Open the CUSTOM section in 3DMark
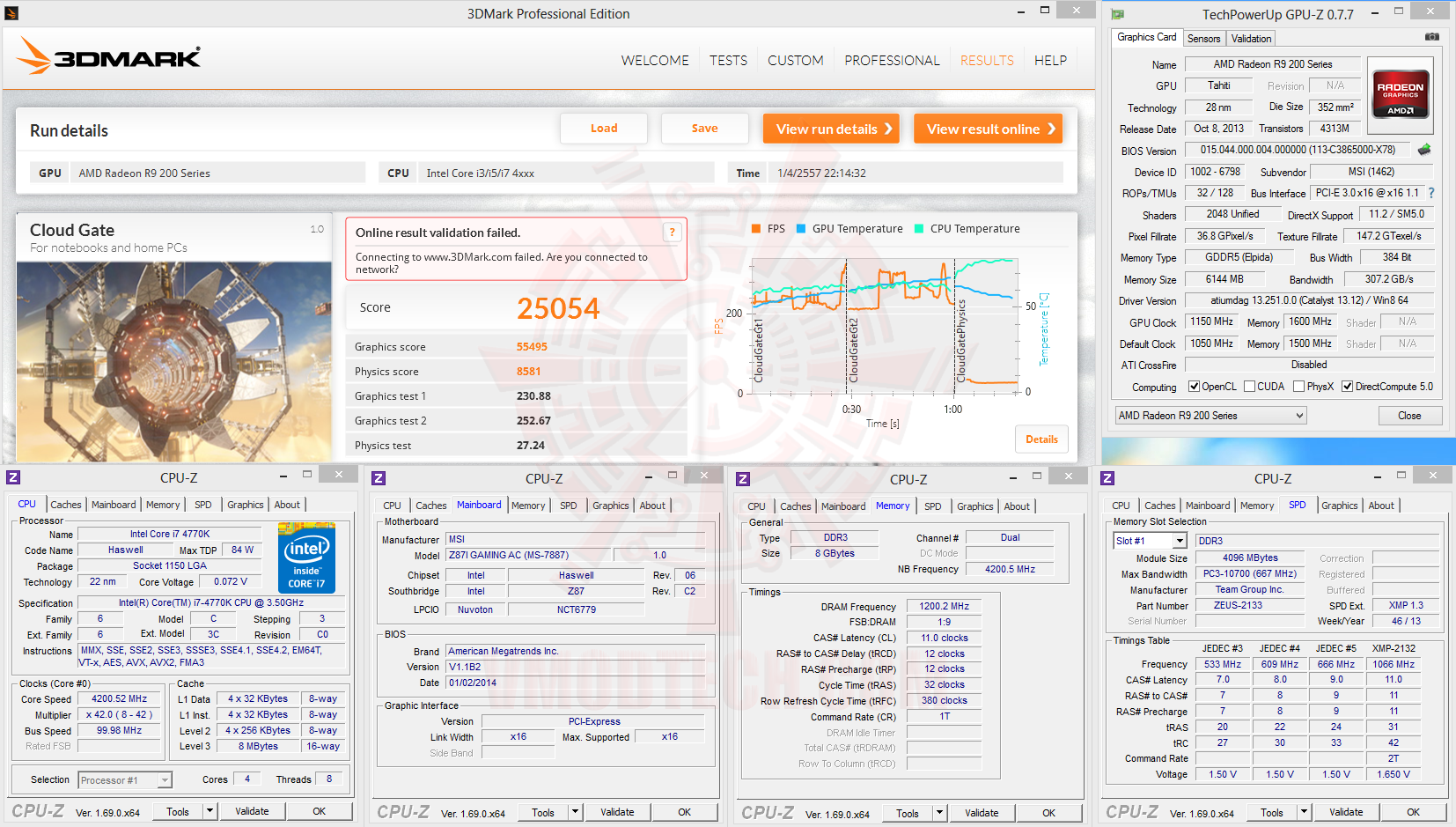Screen dimensions: 1456x827 point(796,61)
